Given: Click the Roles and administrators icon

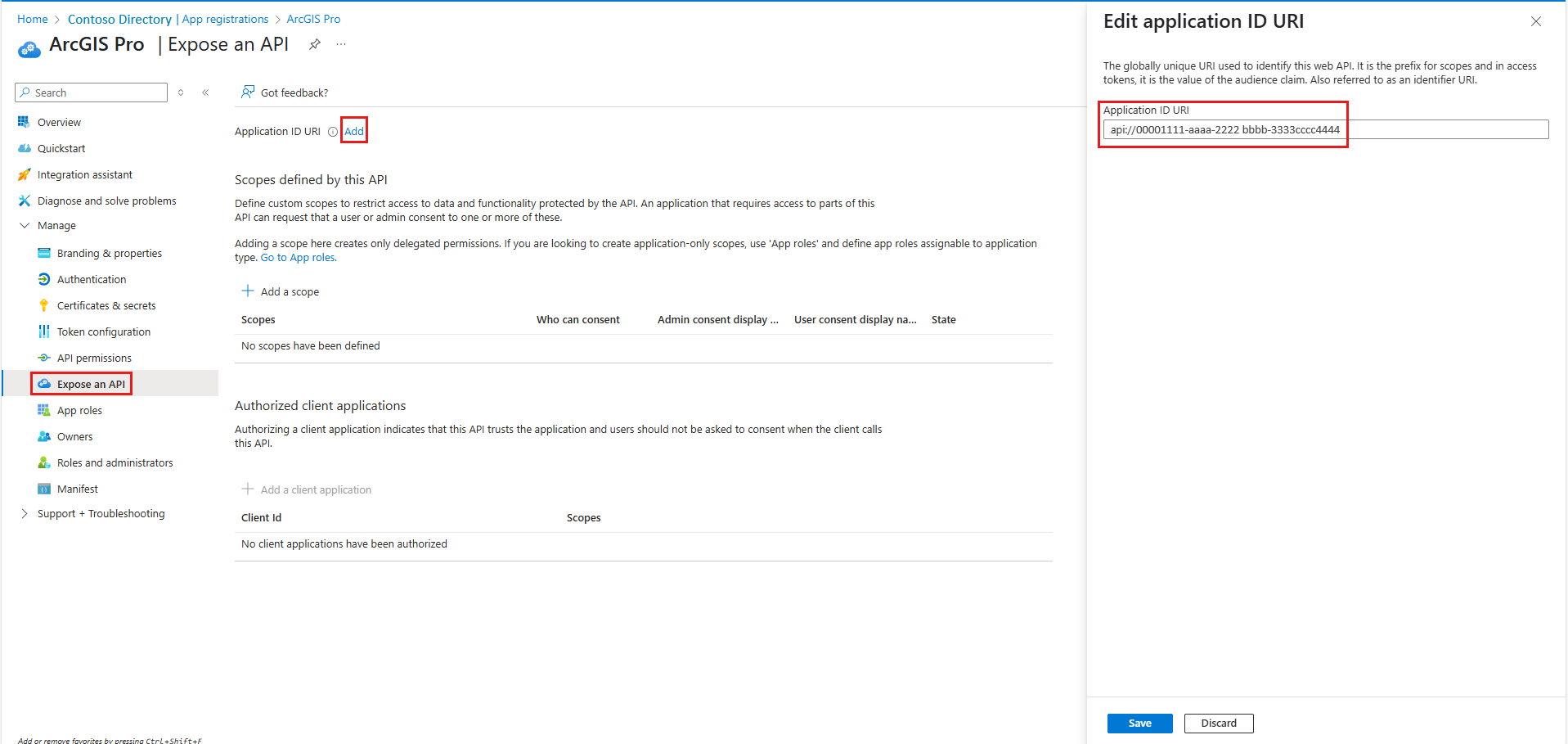Looking at the screenshot, I should point(44,462).
